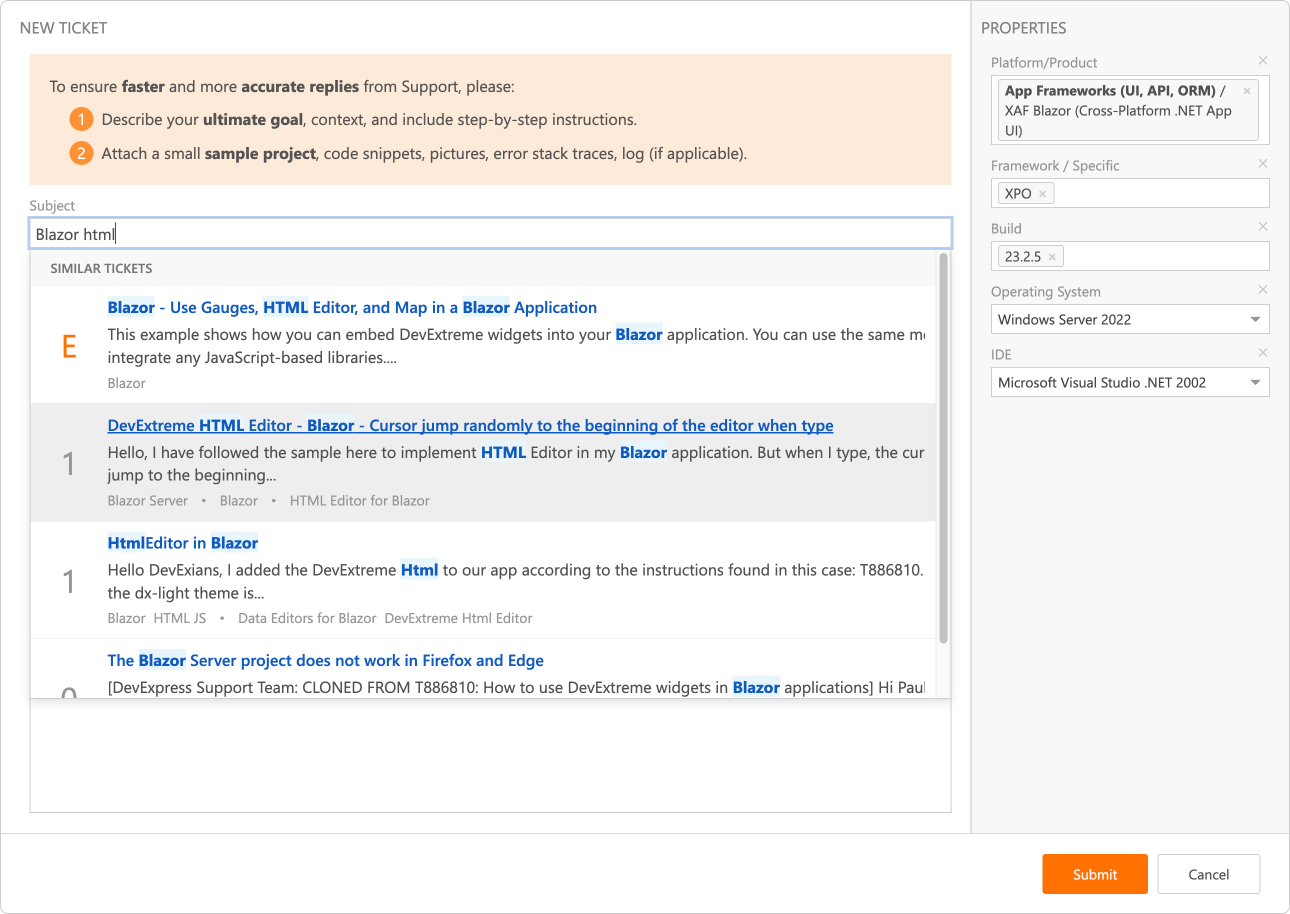Open the 'DevExtreme HTML Editor - Blazor' cursor jump ticket
This screenshot has height=914, width=1290.
click(x=470, y=425)
